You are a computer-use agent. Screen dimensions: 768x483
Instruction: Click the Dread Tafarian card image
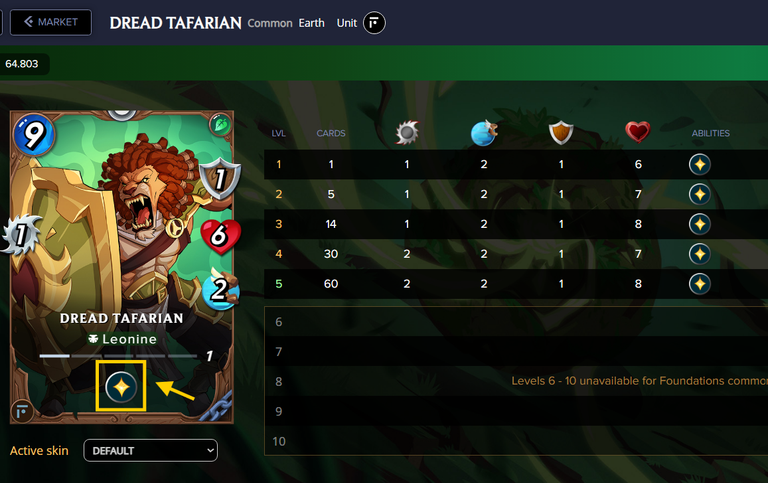pos(121,267)
